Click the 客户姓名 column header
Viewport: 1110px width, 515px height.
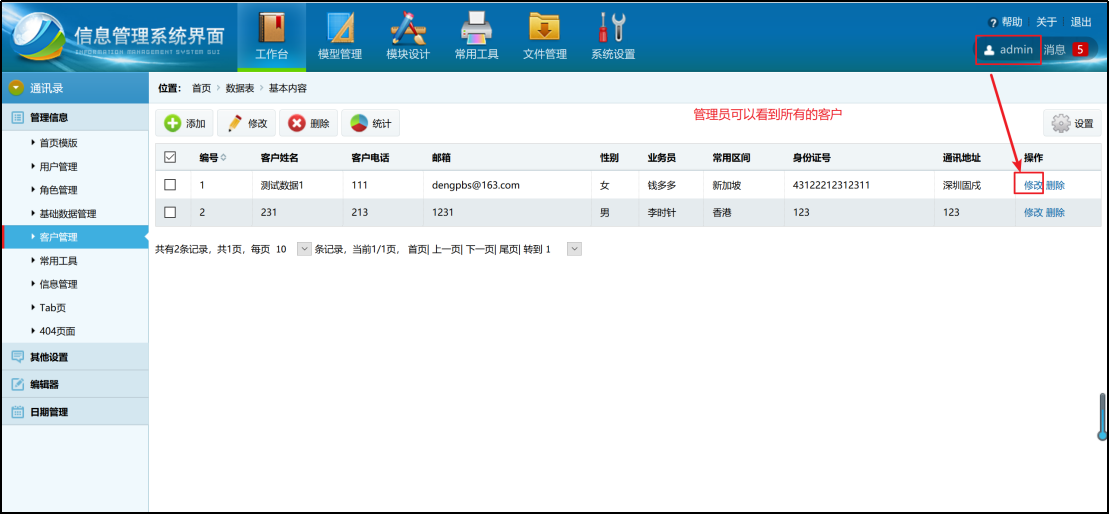pyautogui.click(x=280, y=157)
